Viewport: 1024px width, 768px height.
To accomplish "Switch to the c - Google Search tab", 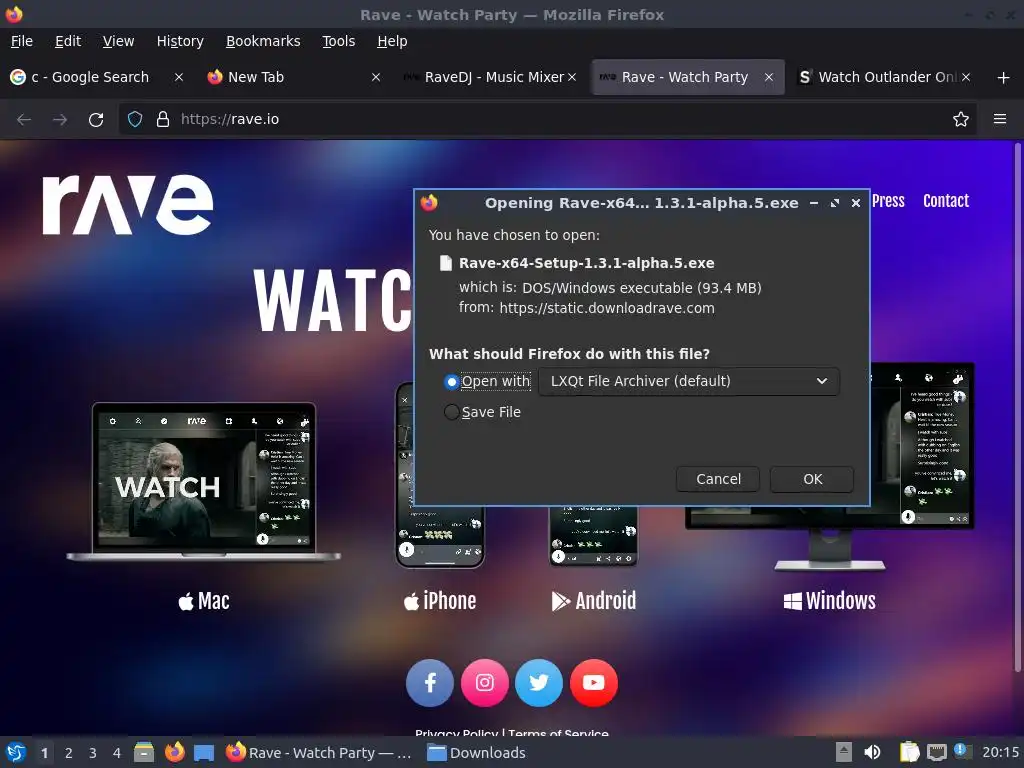I will tap(90, 77).
